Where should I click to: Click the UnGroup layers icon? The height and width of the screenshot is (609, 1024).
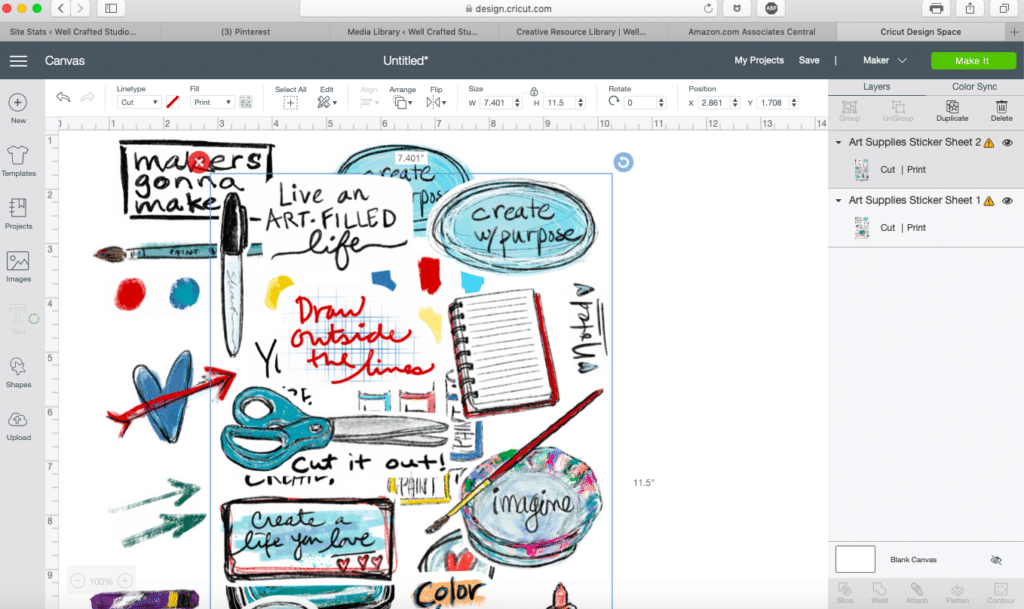(898, 111)
